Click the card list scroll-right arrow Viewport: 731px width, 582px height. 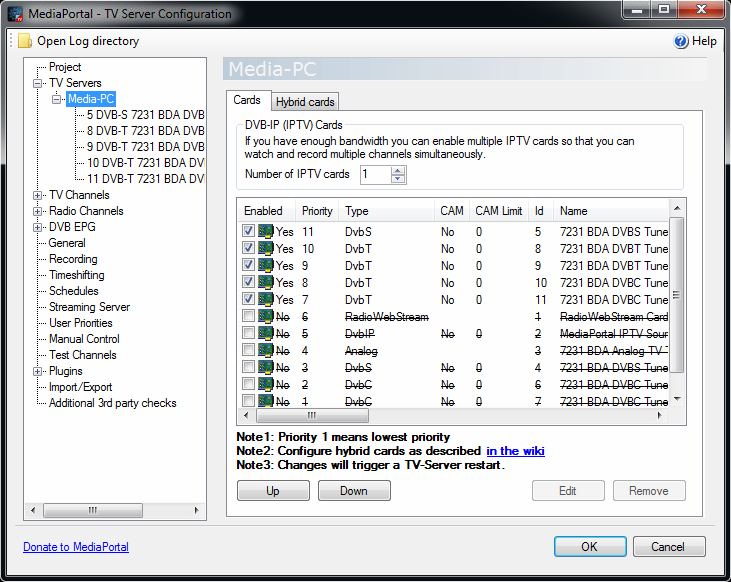pyautogui.click(x=659, y=415)
